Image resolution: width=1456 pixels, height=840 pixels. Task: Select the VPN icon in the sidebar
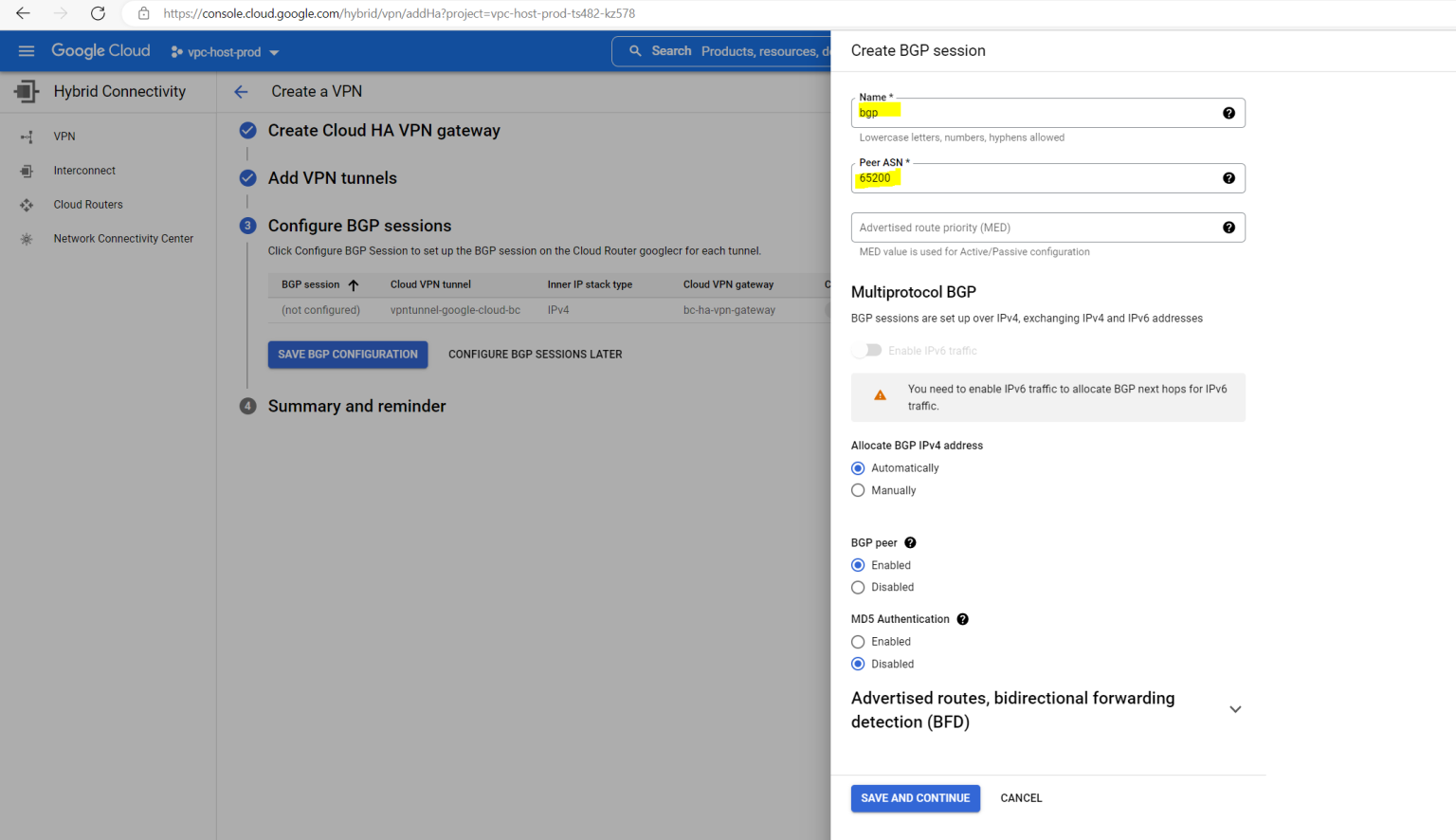(x=26, y=136)
